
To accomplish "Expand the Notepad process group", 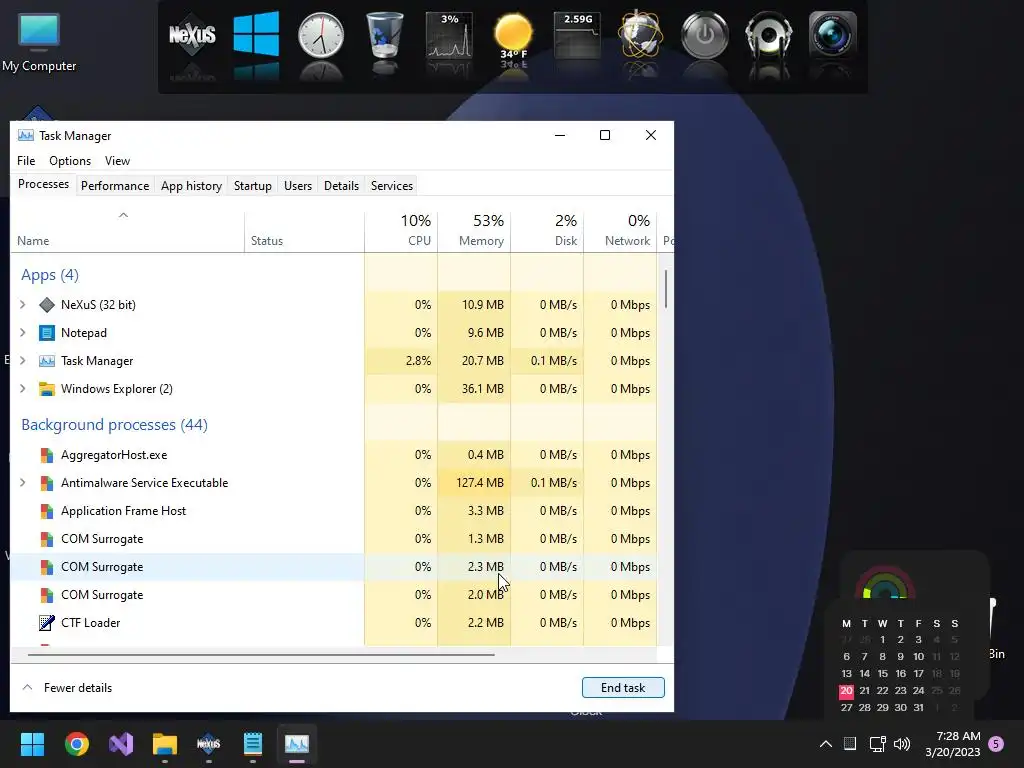I will pyautogui.click(x=22, y=332).
